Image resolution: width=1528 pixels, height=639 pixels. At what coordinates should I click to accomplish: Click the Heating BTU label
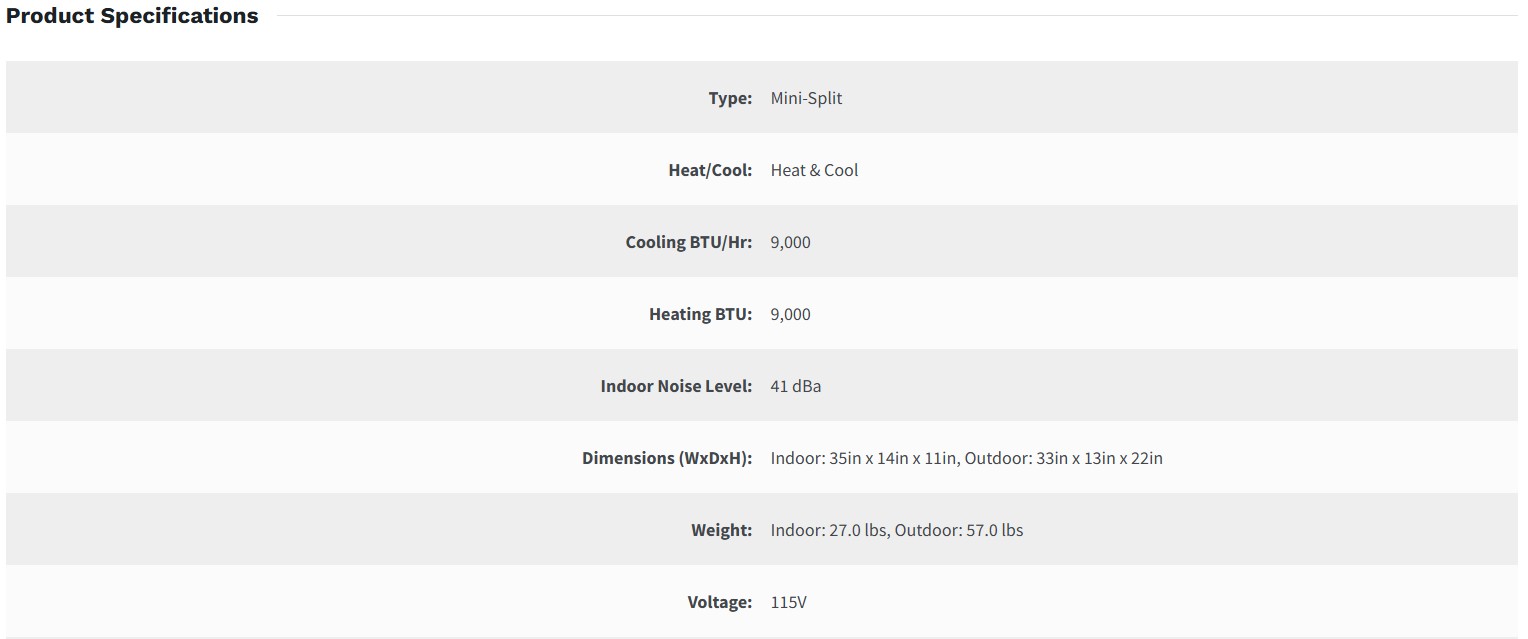[700, 314]
